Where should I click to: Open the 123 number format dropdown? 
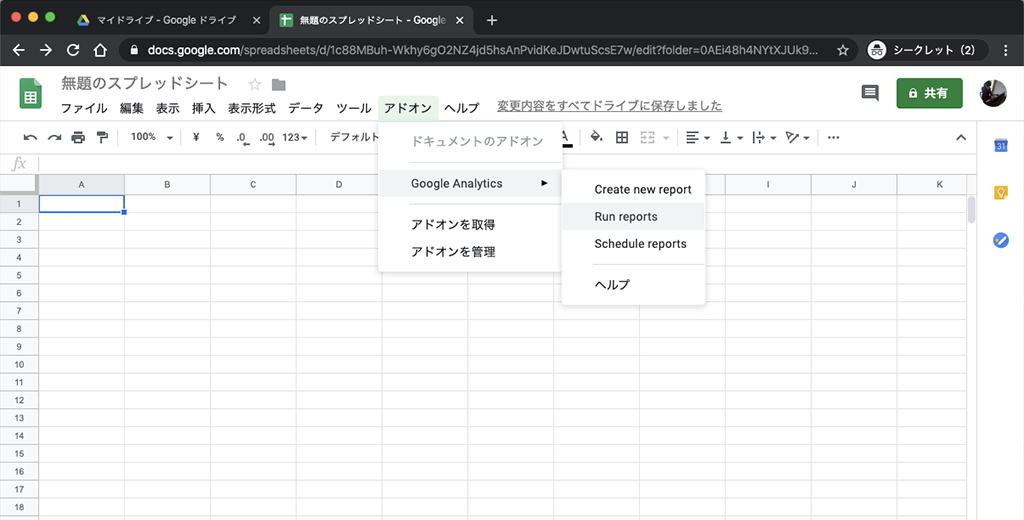click(295, 137)
